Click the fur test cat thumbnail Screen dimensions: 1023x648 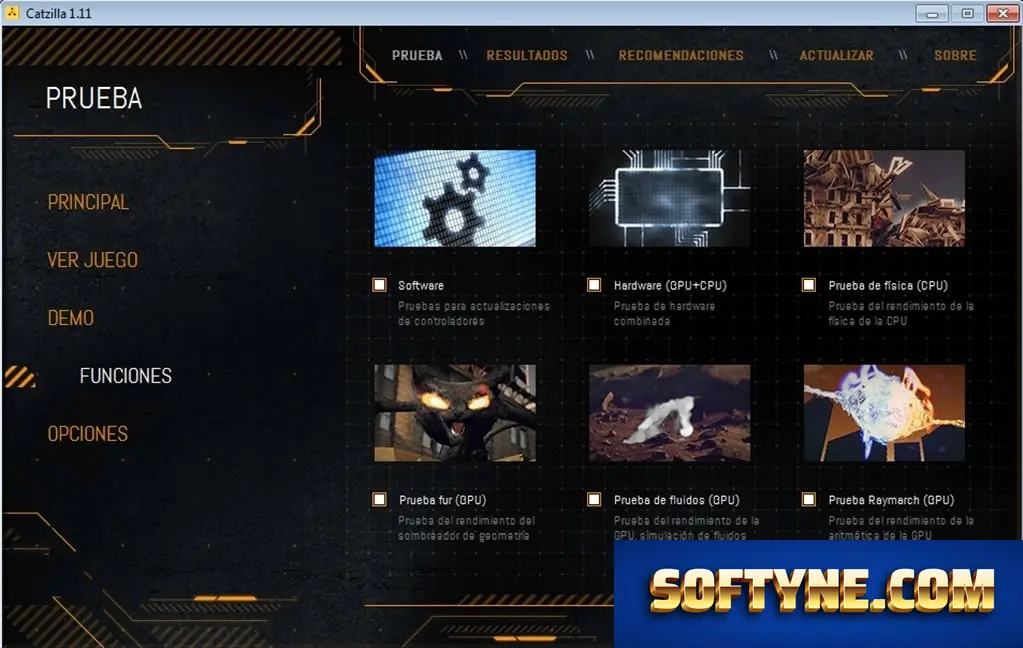[x=455, y=413]
